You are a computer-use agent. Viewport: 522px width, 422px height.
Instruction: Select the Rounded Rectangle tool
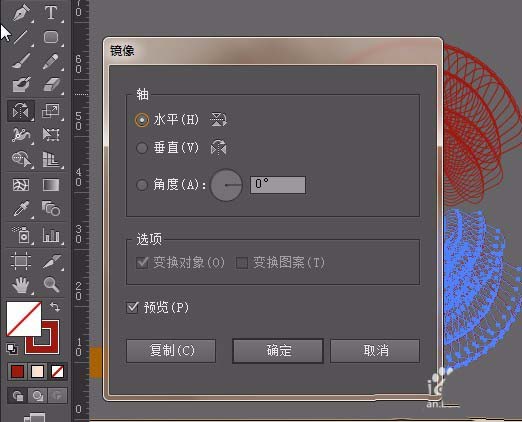51,37
